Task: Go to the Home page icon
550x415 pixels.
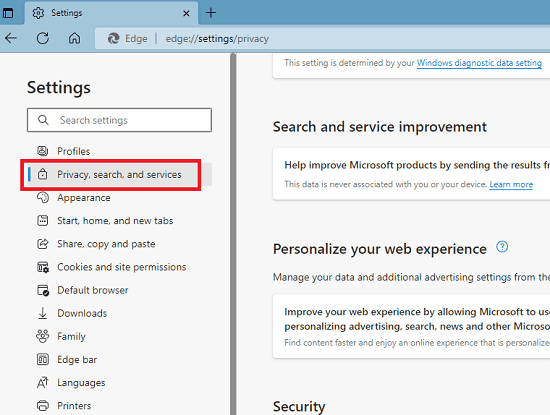Action: click(74, 38)
